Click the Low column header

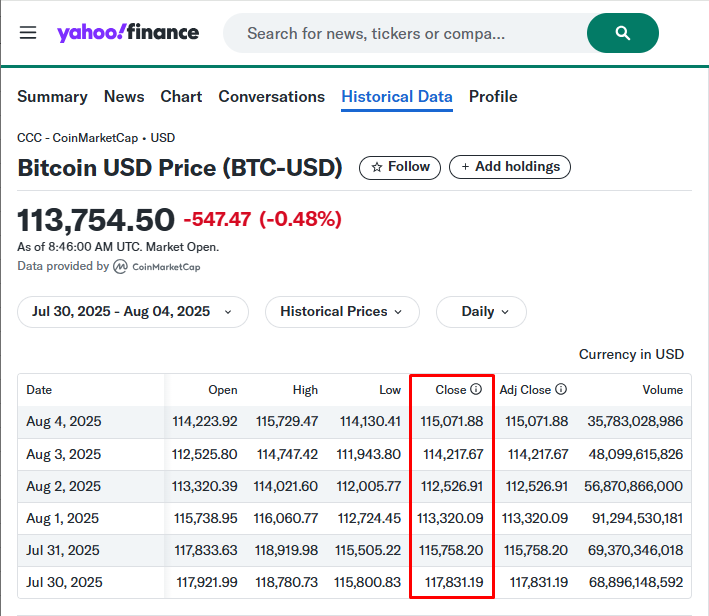(x=390, y=390)
